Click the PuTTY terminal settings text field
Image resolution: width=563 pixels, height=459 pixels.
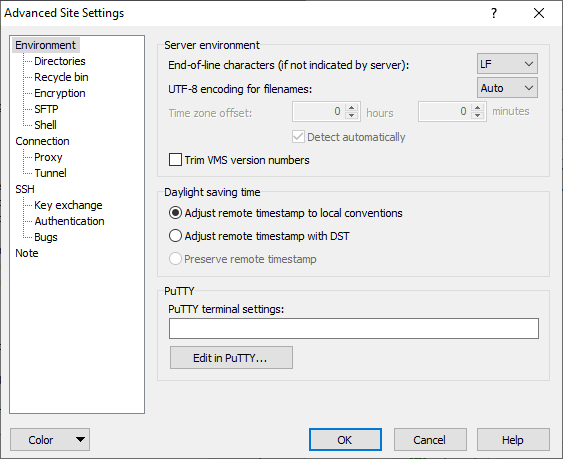[354, 328]
